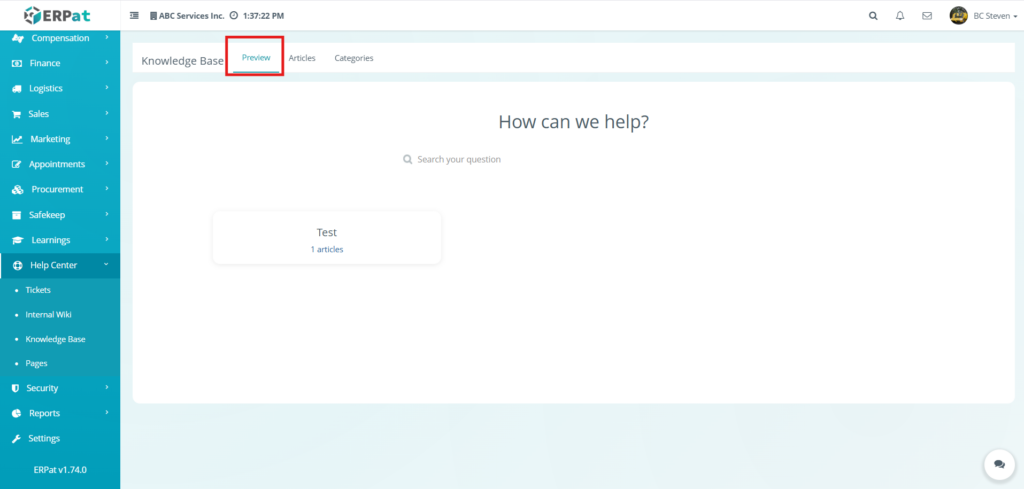Collapse the Help Center menu
Image resolution: width=1024 pixels, height=489 pixels.
pyautogui.click(x=60, y=265)
